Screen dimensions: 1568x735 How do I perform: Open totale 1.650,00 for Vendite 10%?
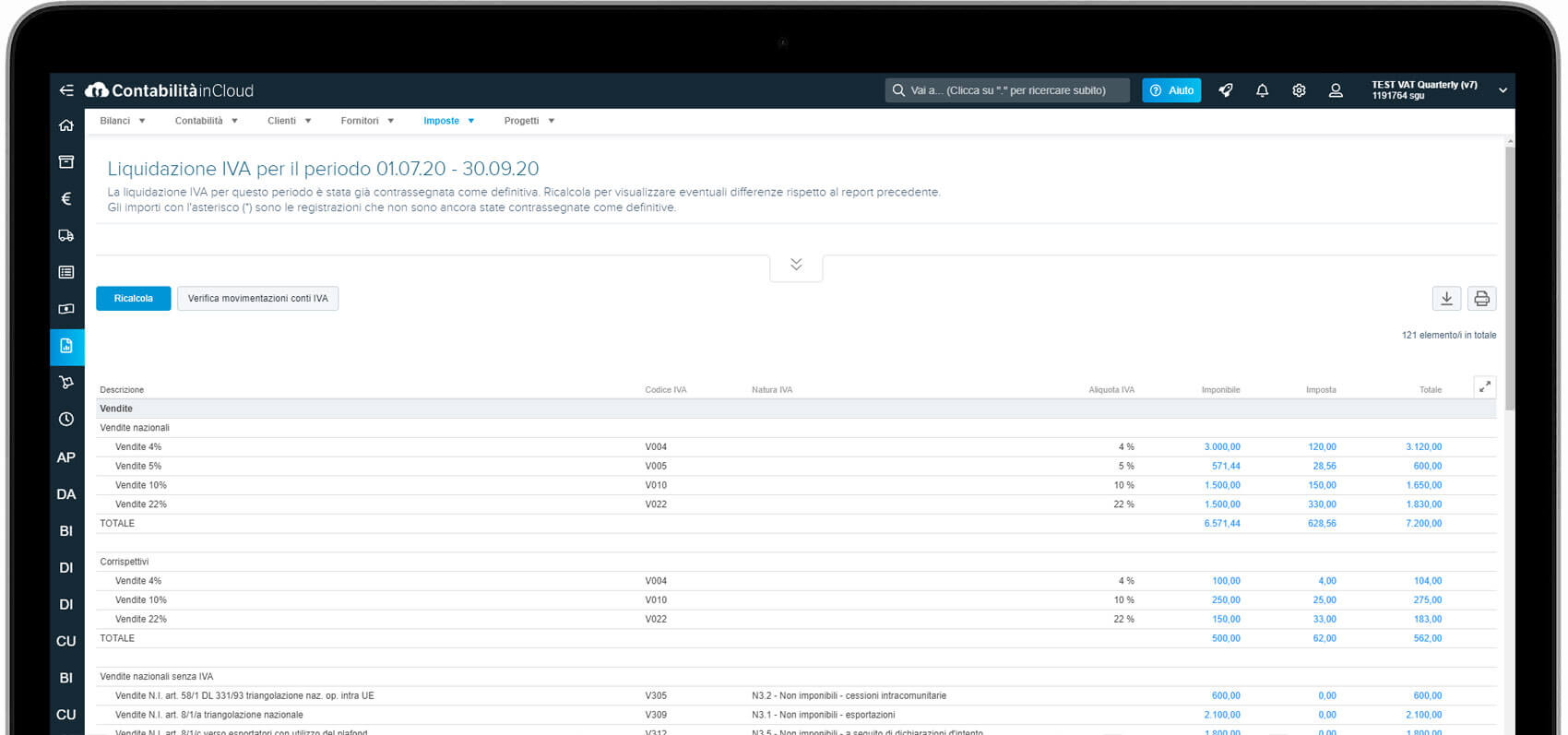click(1424, 485)
